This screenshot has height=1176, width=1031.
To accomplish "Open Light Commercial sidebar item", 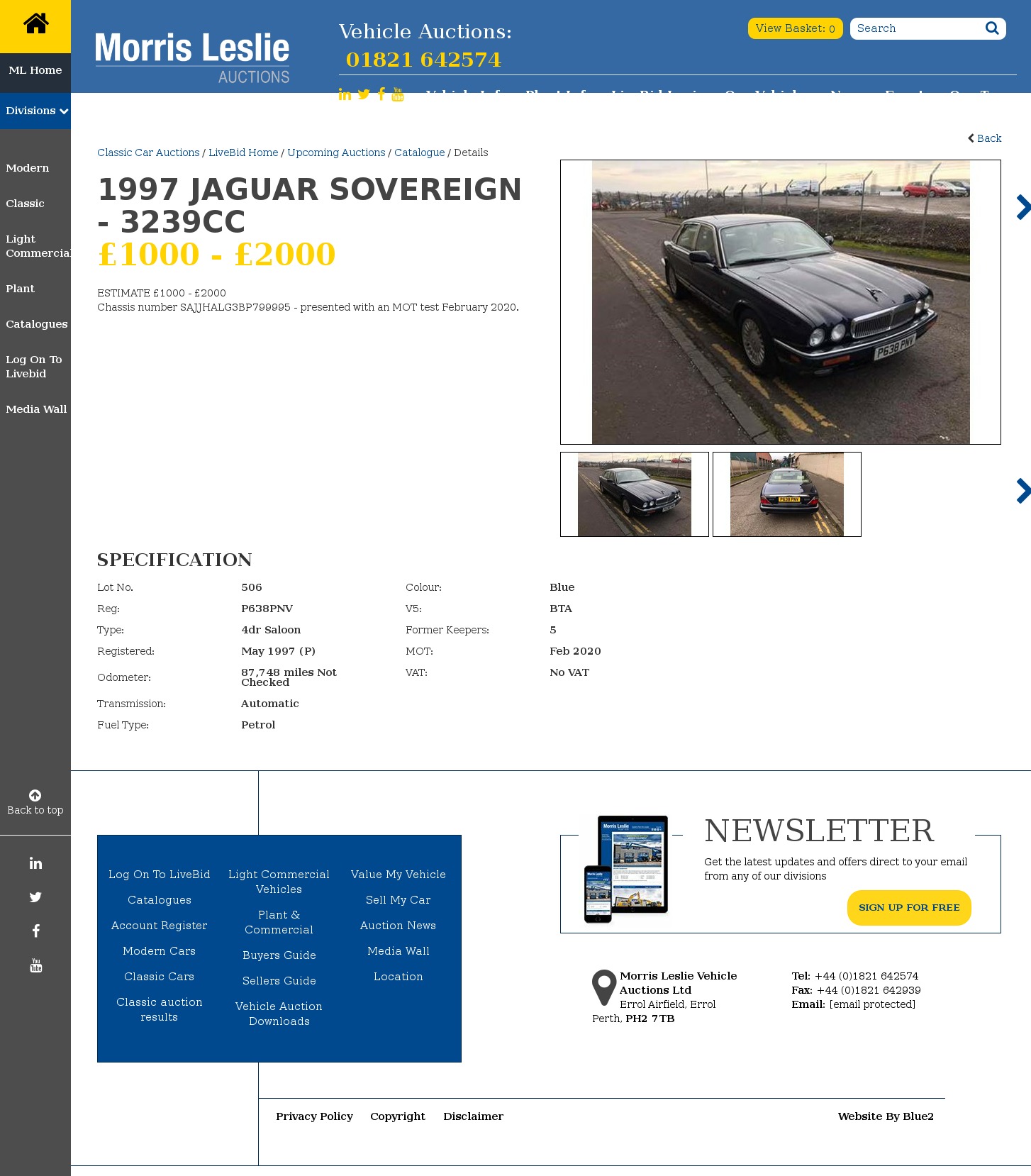I will pyautogui.click(x=38, y=246).
